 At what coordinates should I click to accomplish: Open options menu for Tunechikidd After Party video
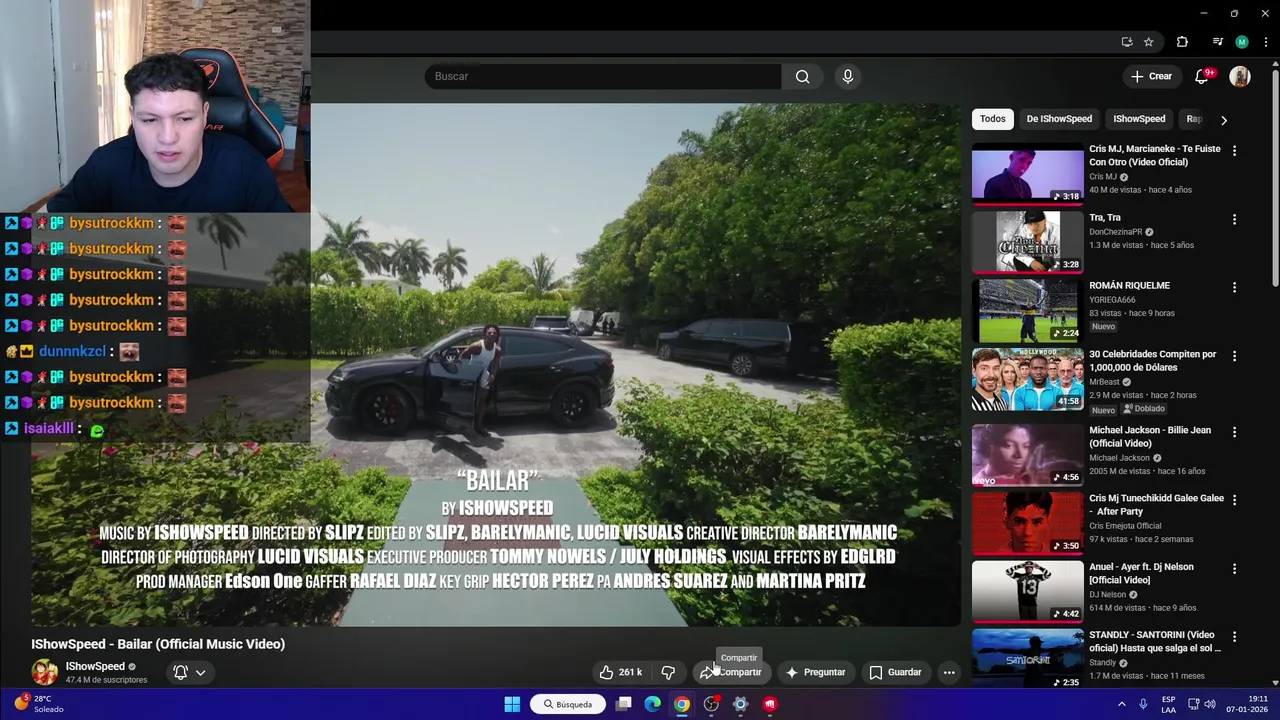[1234, 500]
